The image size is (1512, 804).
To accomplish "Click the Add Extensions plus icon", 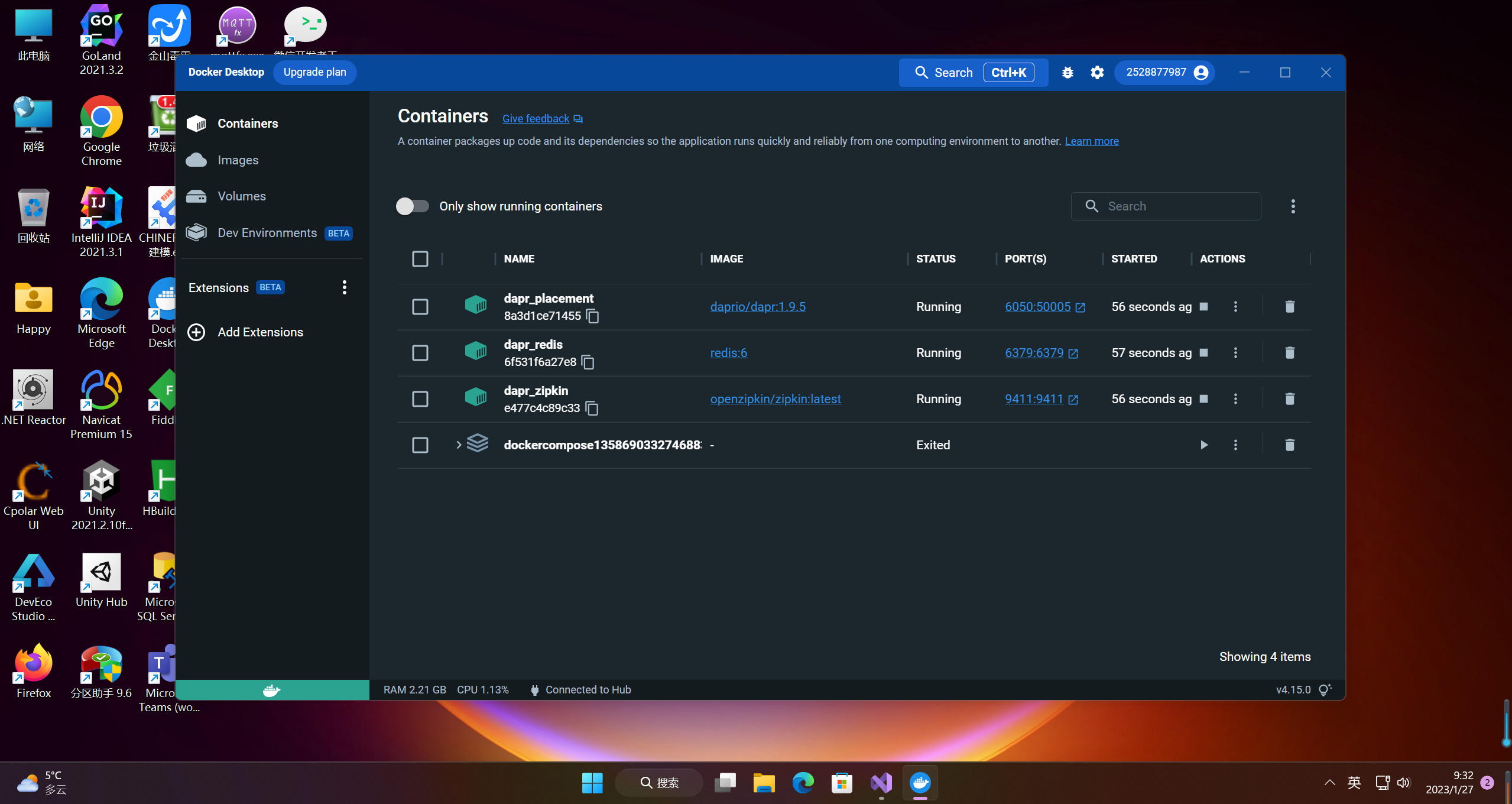I will point(196,332).
